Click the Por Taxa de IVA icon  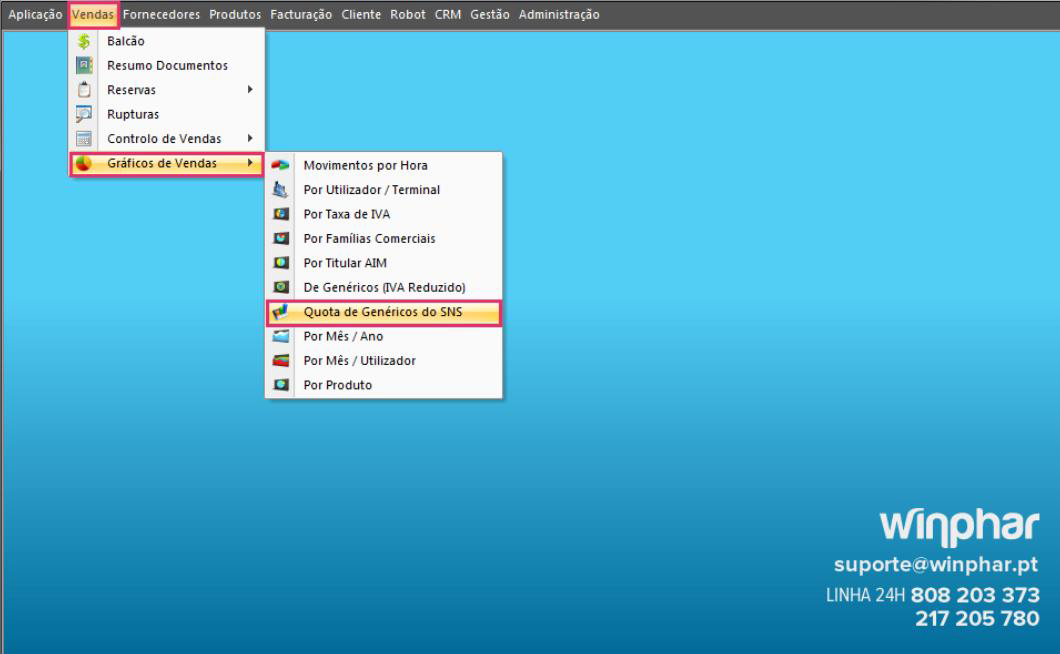coord(281,214)
